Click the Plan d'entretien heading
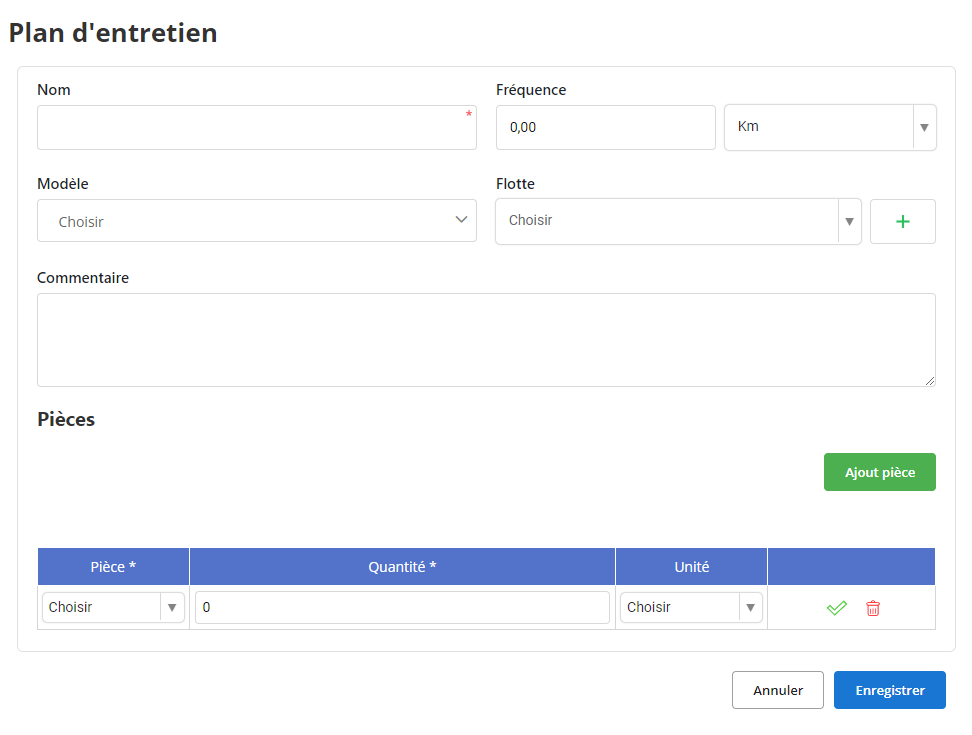The image size is (972, 735). coord(113,33)
